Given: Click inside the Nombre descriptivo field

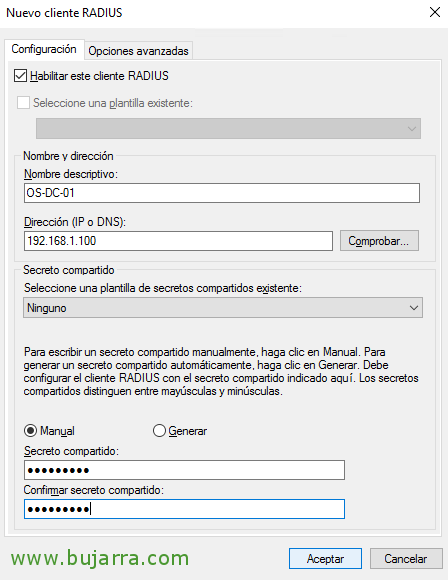Looking at the screenshot, I should coord(222,193).
